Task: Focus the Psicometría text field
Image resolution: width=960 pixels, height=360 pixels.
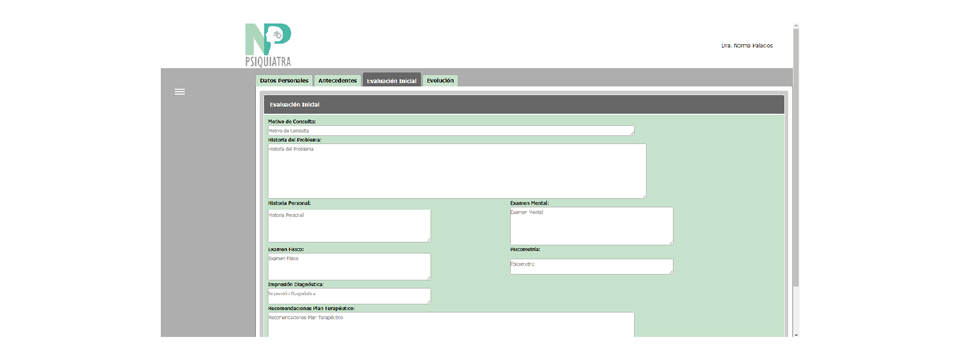Action: pyautogui.click(x=591, y=266)
